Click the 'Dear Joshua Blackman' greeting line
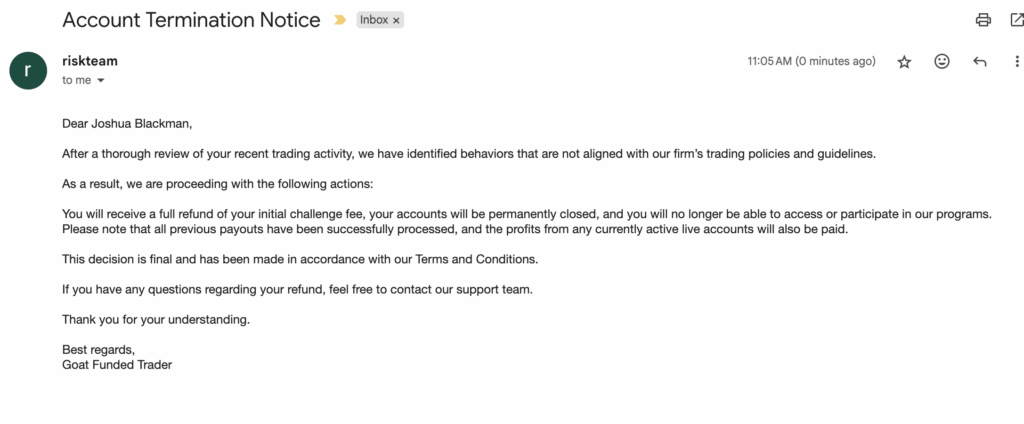Image resolution: width=1024 pixels, height=424 pixels. pyautogui.click(x=127, y=123)
